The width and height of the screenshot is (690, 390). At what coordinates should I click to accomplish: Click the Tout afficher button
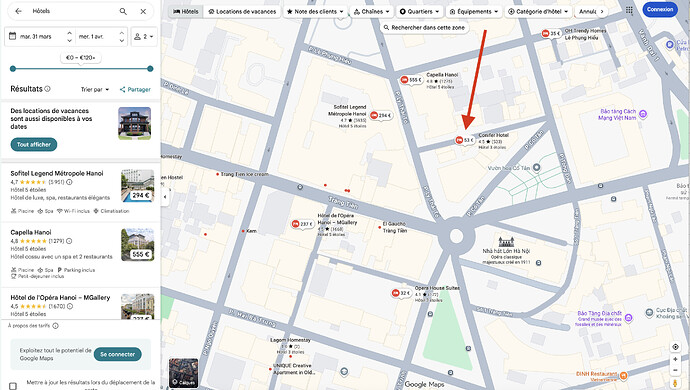coord(34,144)
